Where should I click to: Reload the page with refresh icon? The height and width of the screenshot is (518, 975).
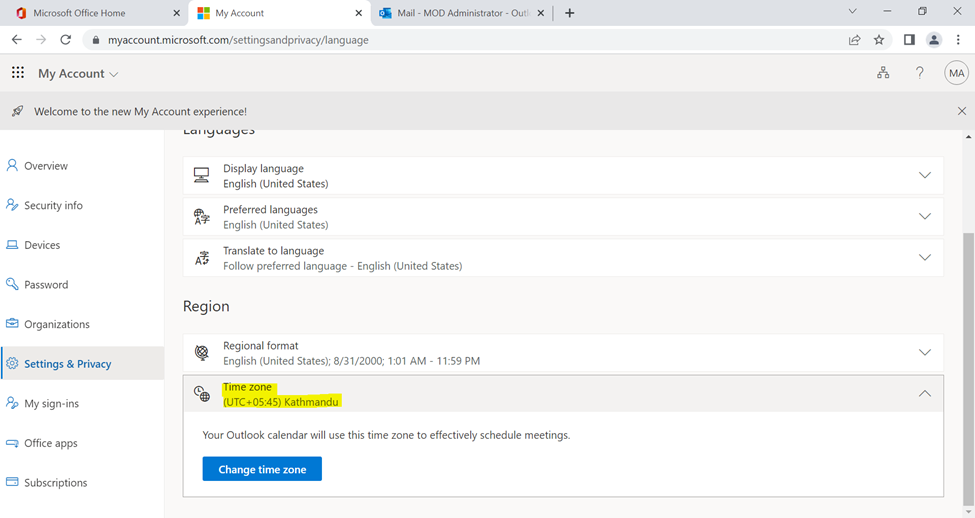pos(65,40)
